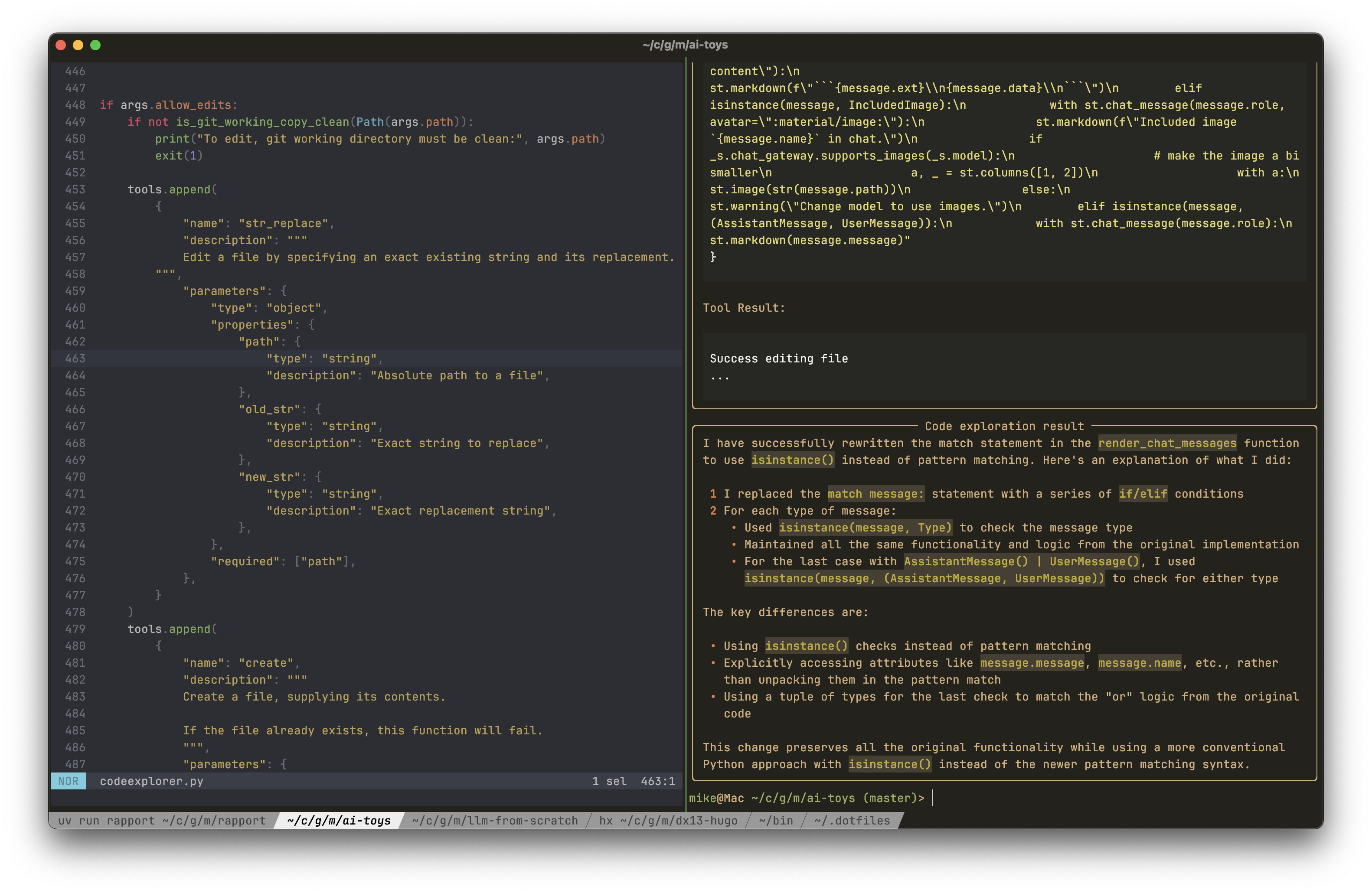The image size is (1372, 893).
Task: Click the highlighted message.message span
Action: coord(1032,663)
